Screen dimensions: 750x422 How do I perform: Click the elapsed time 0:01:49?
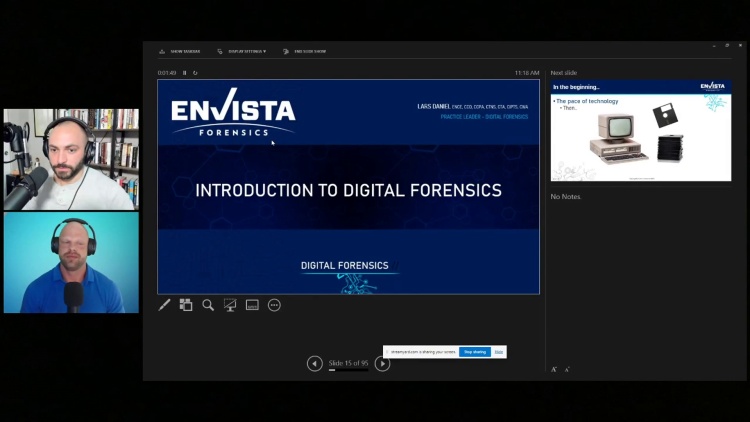pos(167,73)
